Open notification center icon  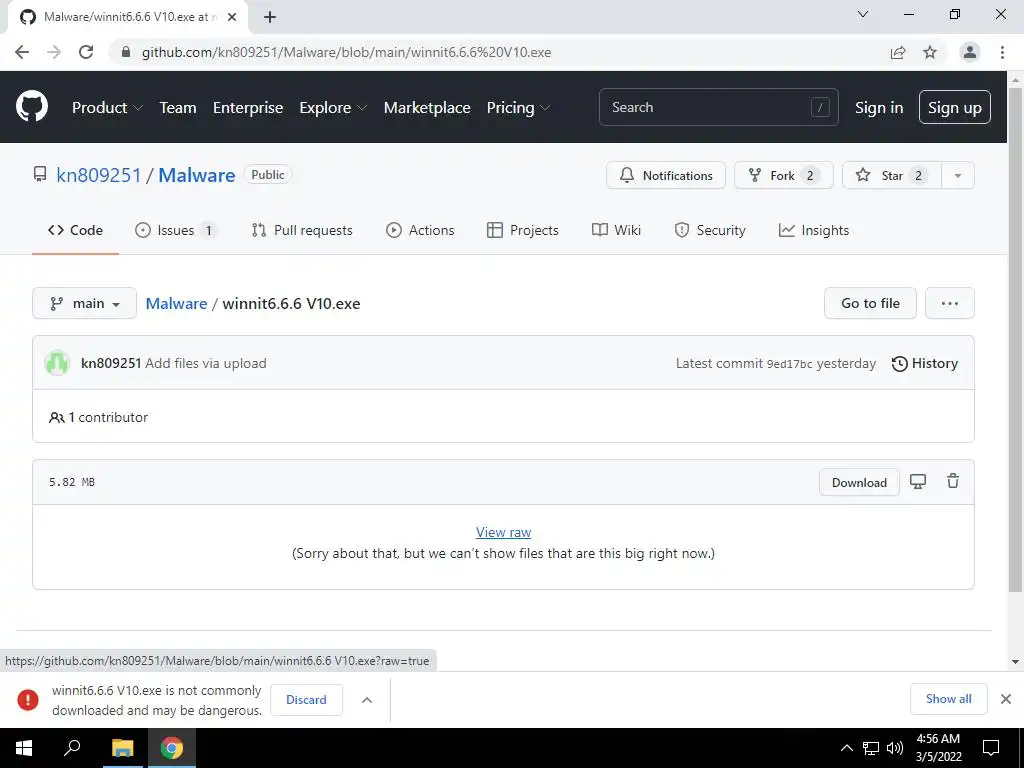click(x=991, y=748)
